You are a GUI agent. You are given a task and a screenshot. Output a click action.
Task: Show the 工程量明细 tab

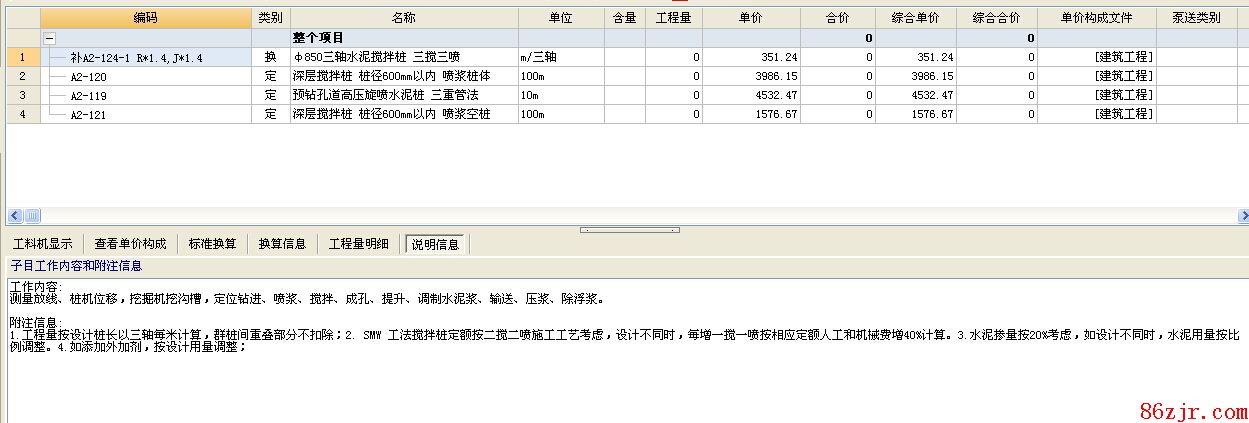pyautogui.click(x=359, y=244)
